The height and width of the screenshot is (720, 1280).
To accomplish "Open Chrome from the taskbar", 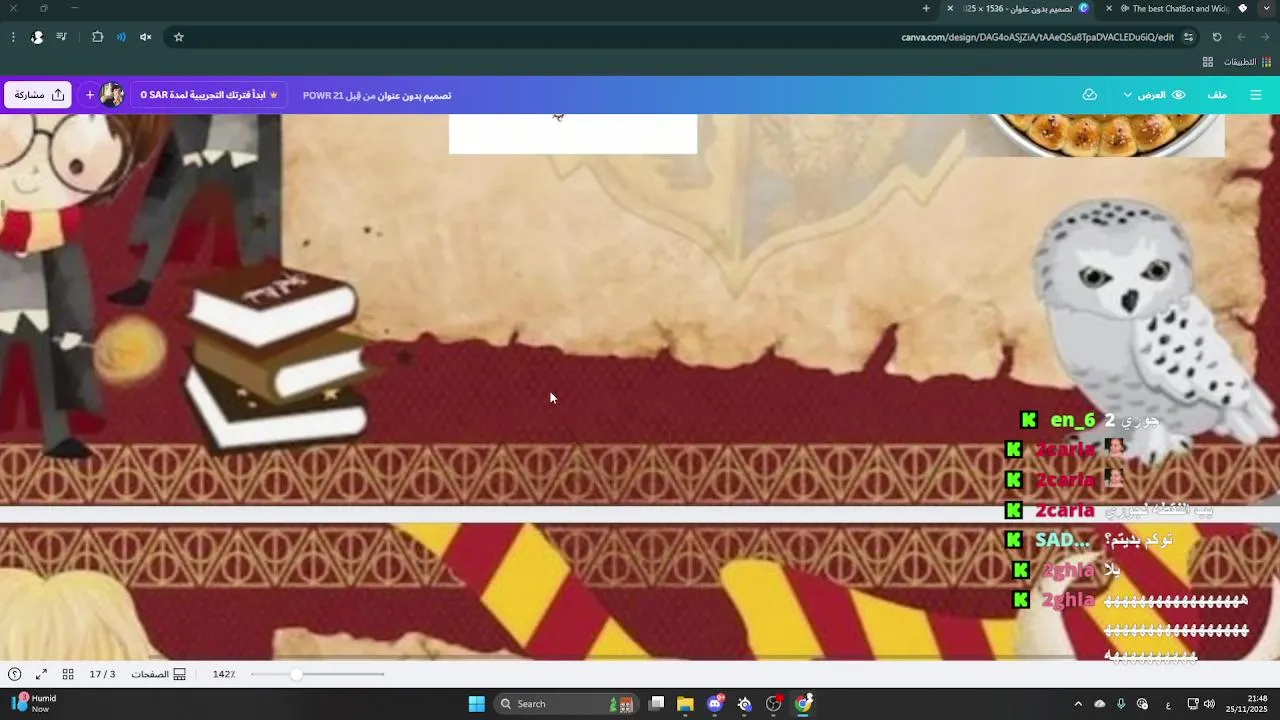I will tap(803, 704).
